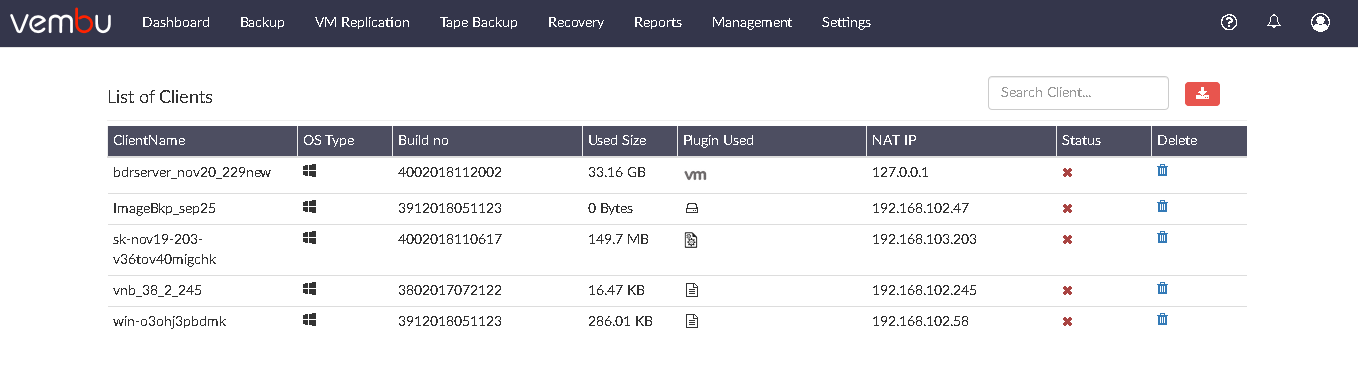The width and height of the screenshot is (1358, 370).
Task: Click Windows OS icon for ImageBkp_sep25
Action: pos(310,206)
